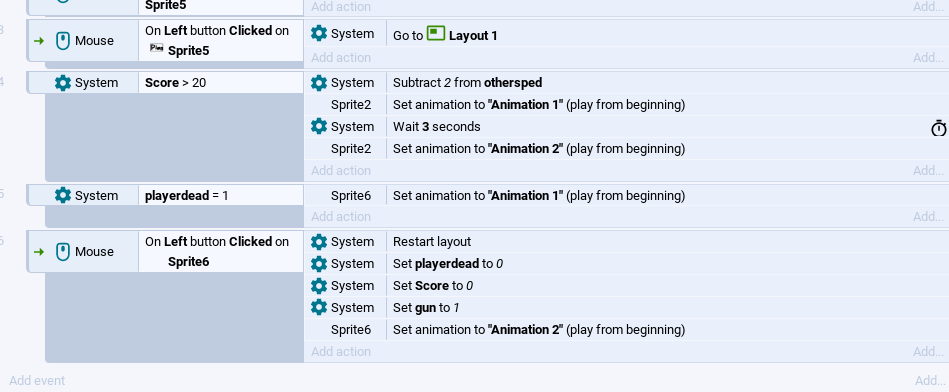Click the gear icon next to Set gun to 1
This screenshot has width=949, height=392.
click(x=319, y=307)
